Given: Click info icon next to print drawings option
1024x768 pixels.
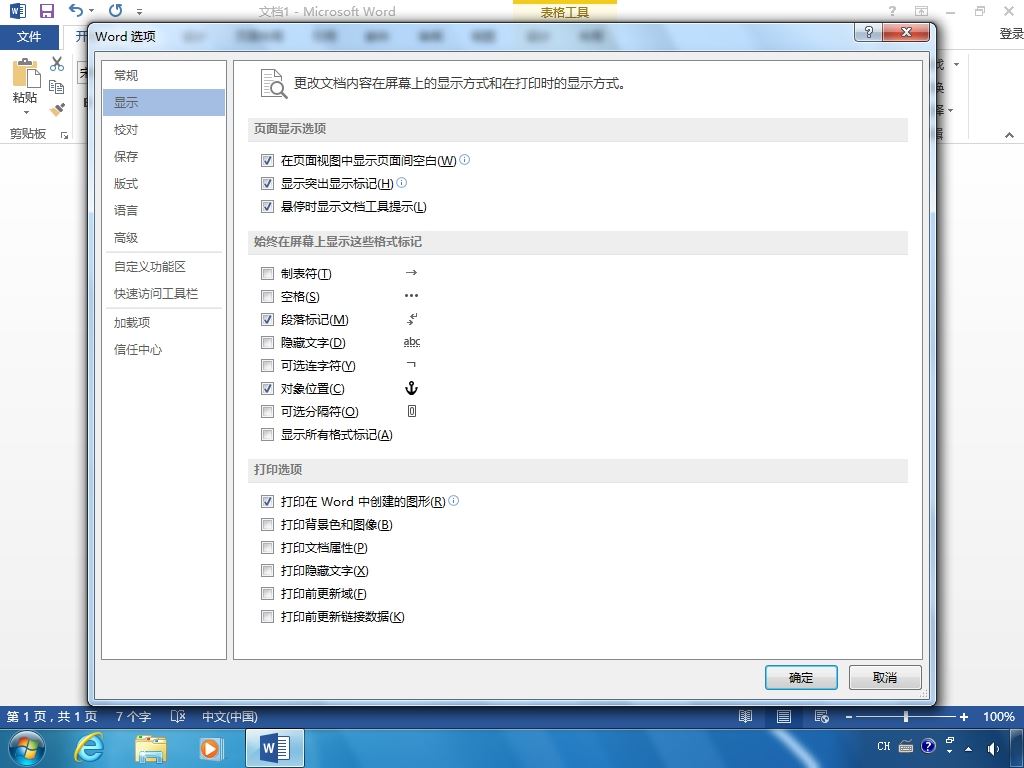Looking at the screenshot, I should 453,500.
